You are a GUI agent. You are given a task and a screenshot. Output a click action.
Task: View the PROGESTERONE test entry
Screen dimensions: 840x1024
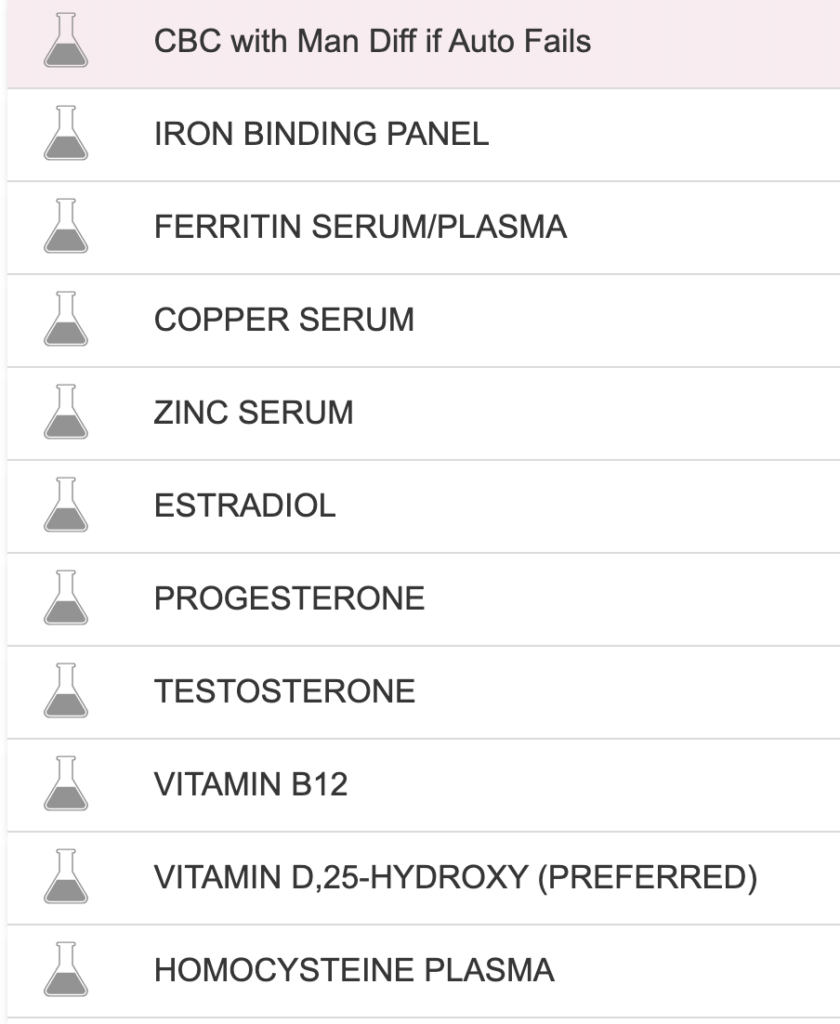(x=423, y=599)
